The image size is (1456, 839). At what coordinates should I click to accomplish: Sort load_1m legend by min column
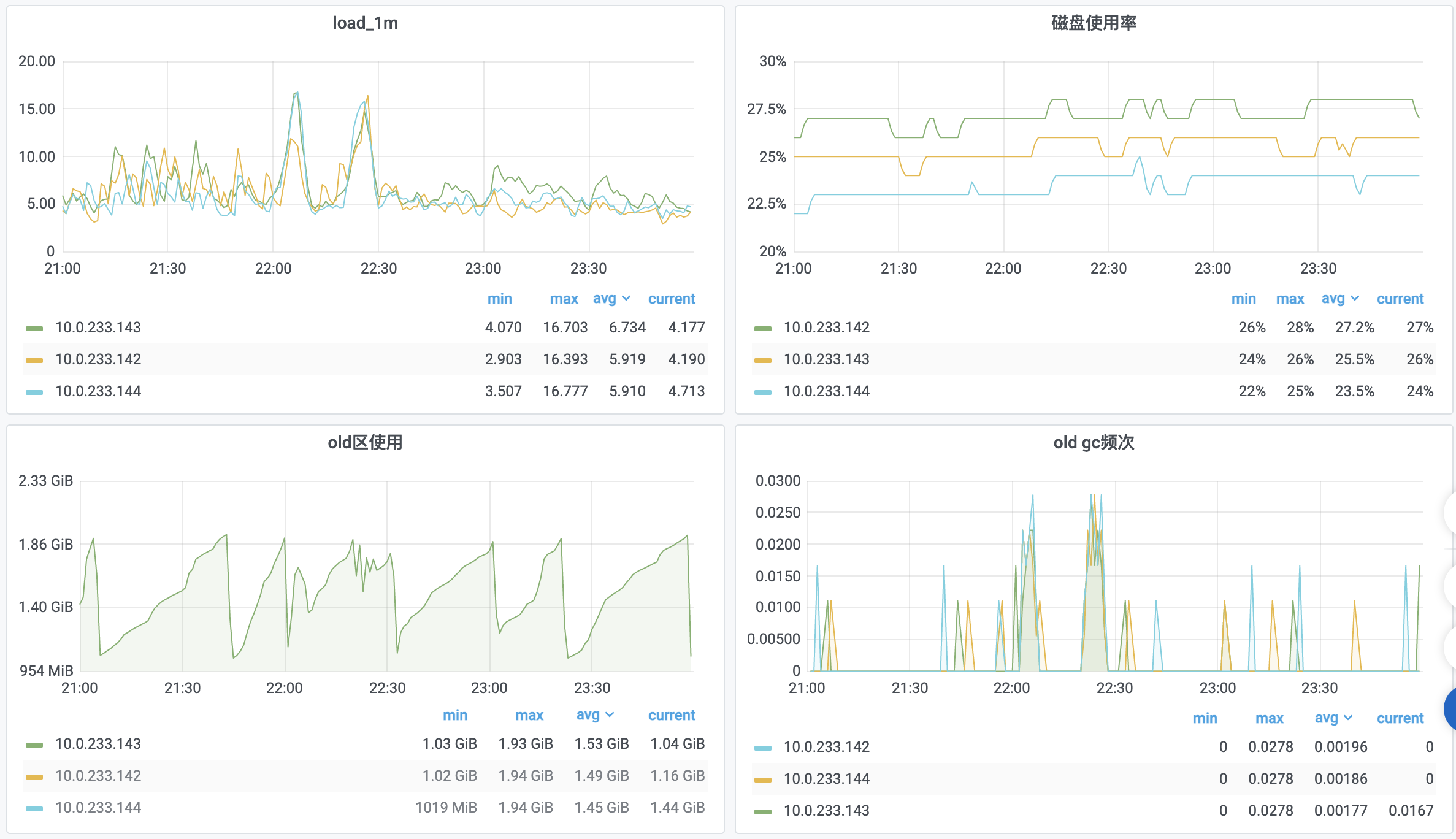pos(499,299)
